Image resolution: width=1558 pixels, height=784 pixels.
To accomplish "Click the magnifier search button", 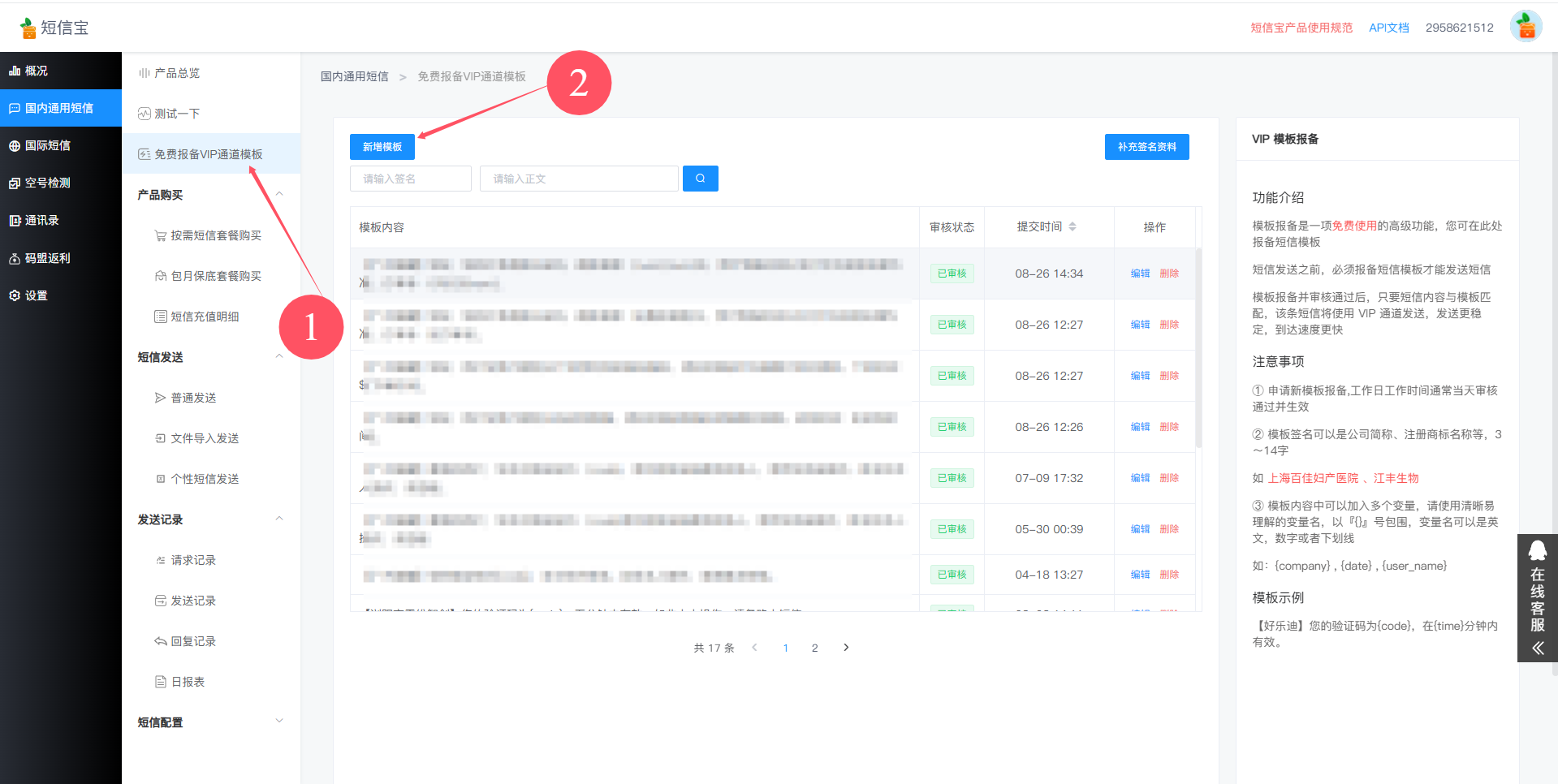I will (x=700, y=179).
